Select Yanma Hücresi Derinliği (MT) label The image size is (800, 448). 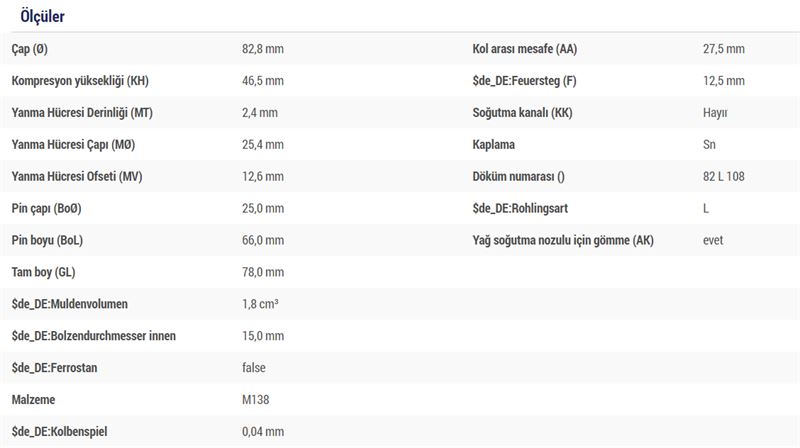click(x=82, y=113)
